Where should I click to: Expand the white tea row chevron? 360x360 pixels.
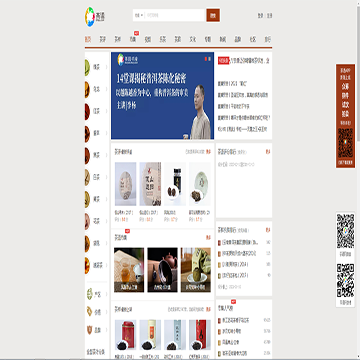[x=106, y=177]
